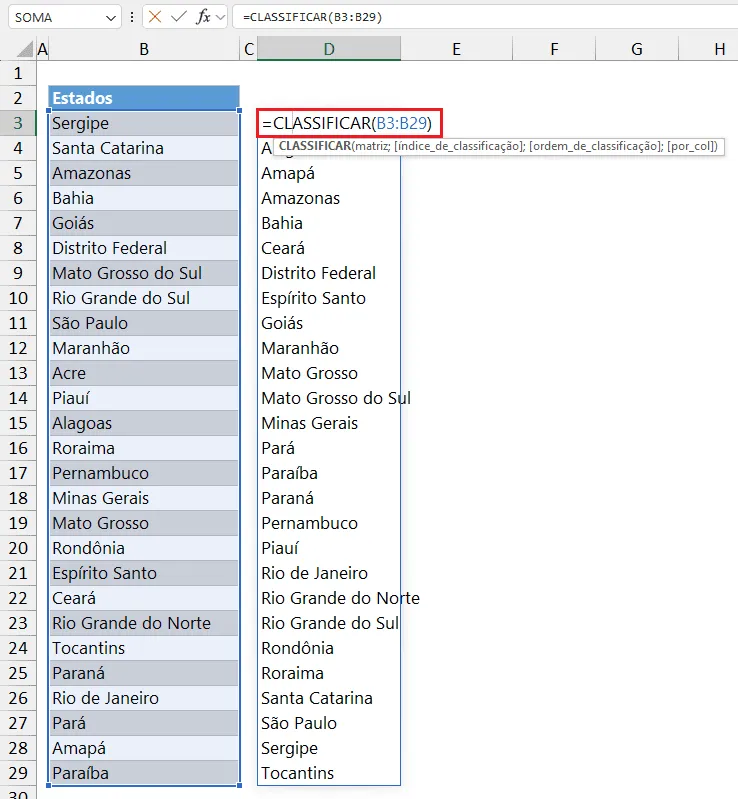738x799 pixels.
Task: Select Ceará cell in column D
Action: 329,248
